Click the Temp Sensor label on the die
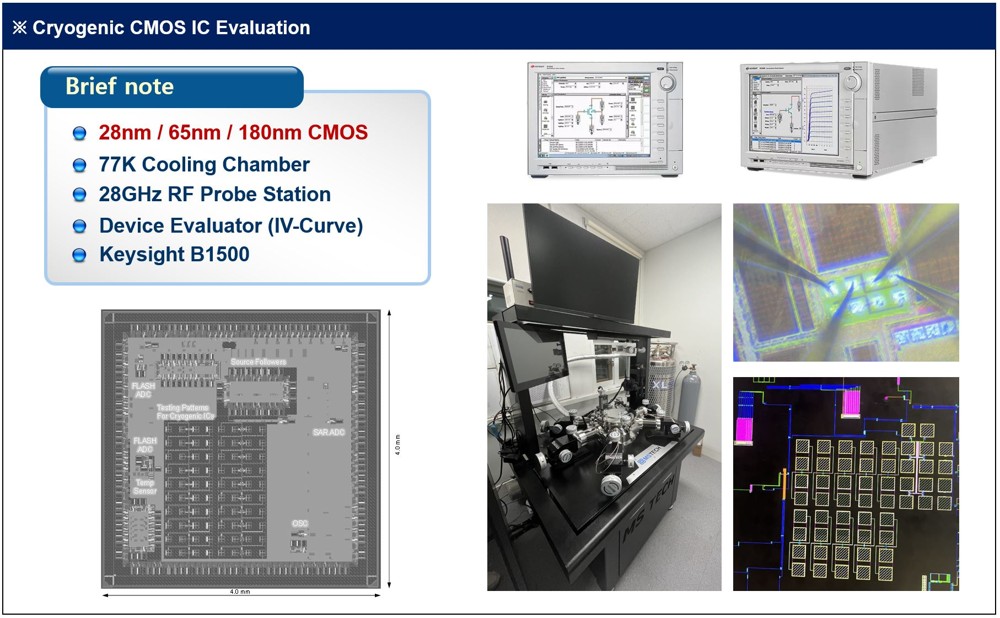This screenshot has width=1000, height=618. click(144, 487)
